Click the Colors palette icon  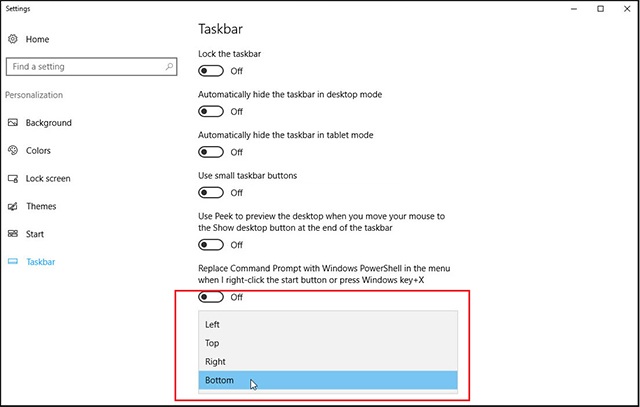coord(13,150)
